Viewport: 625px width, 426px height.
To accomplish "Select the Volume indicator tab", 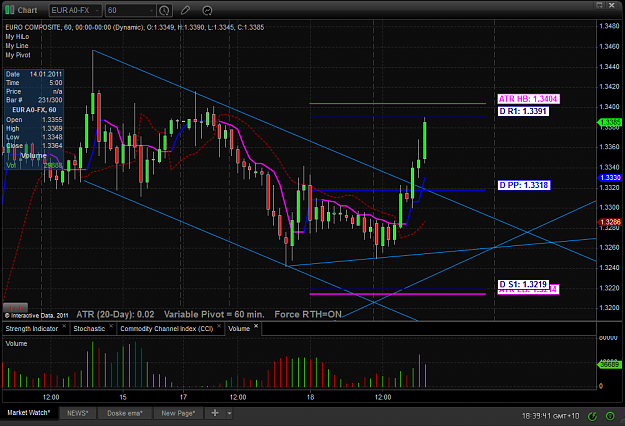I will 239,329.
